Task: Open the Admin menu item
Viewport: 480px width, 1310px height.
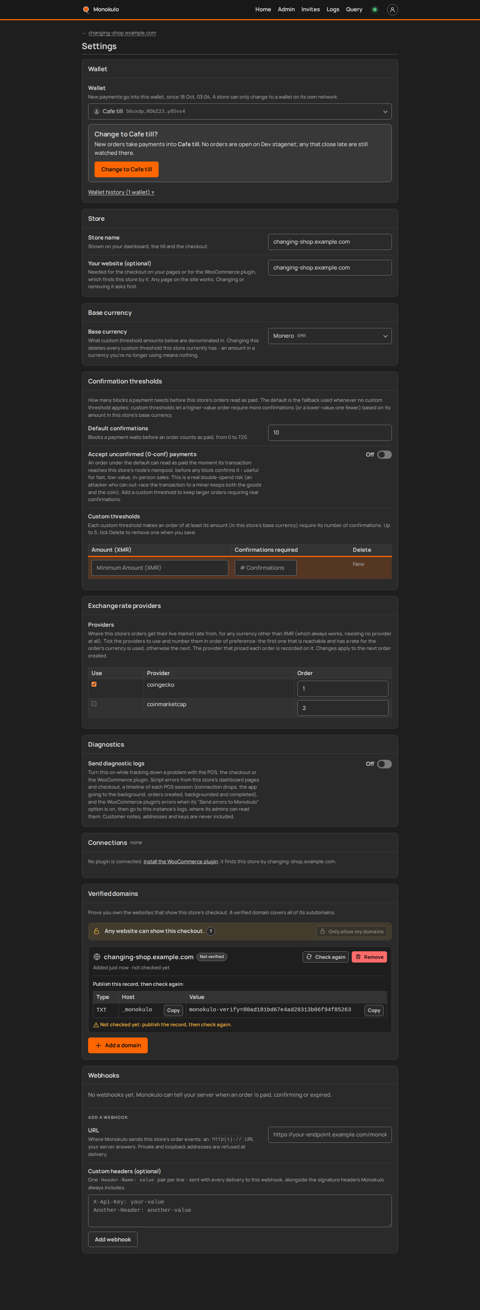Action: click(x=286, y=9)
